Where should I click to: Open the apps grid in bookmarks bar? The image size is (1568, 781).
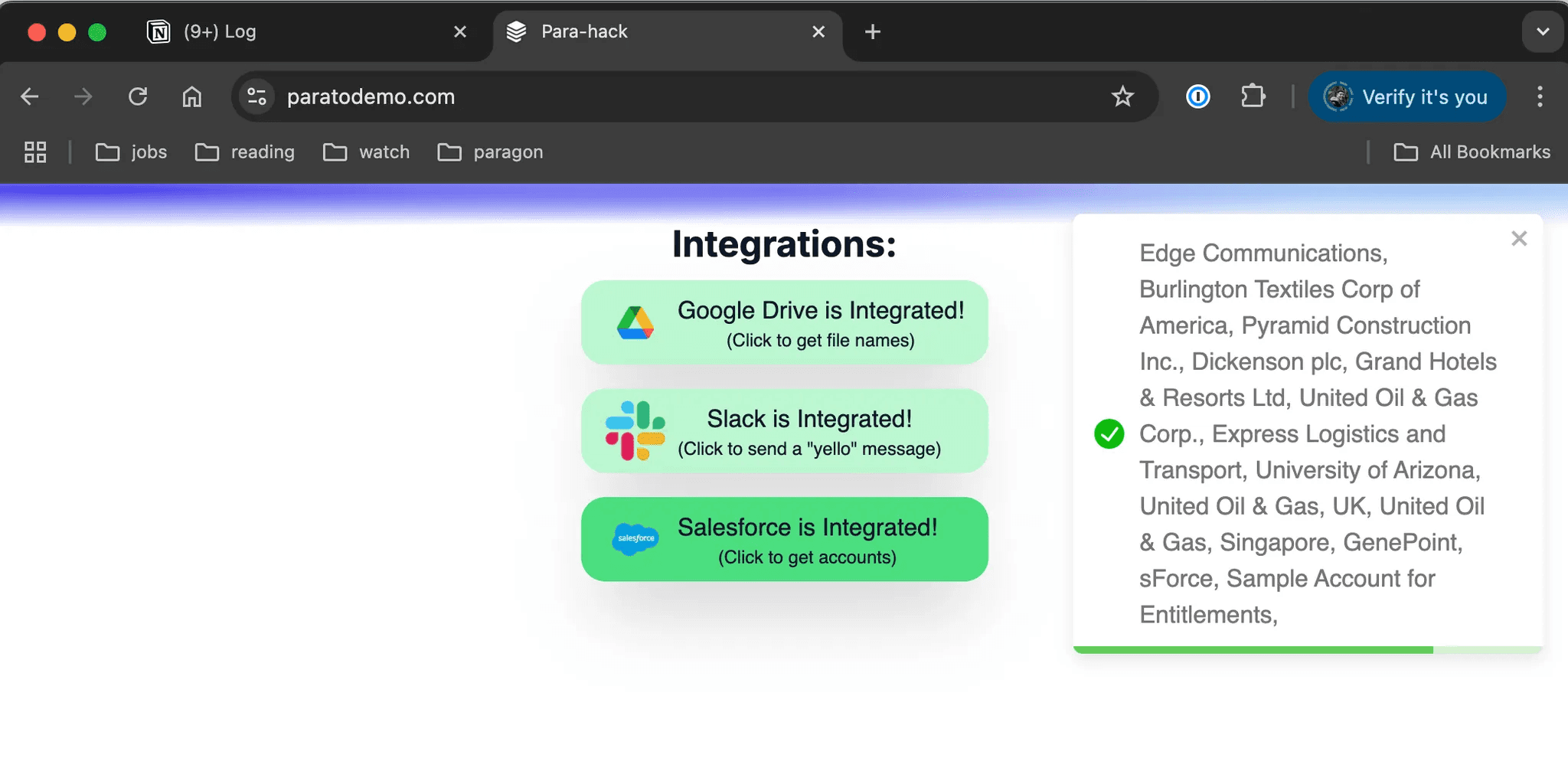pos(35,152)
